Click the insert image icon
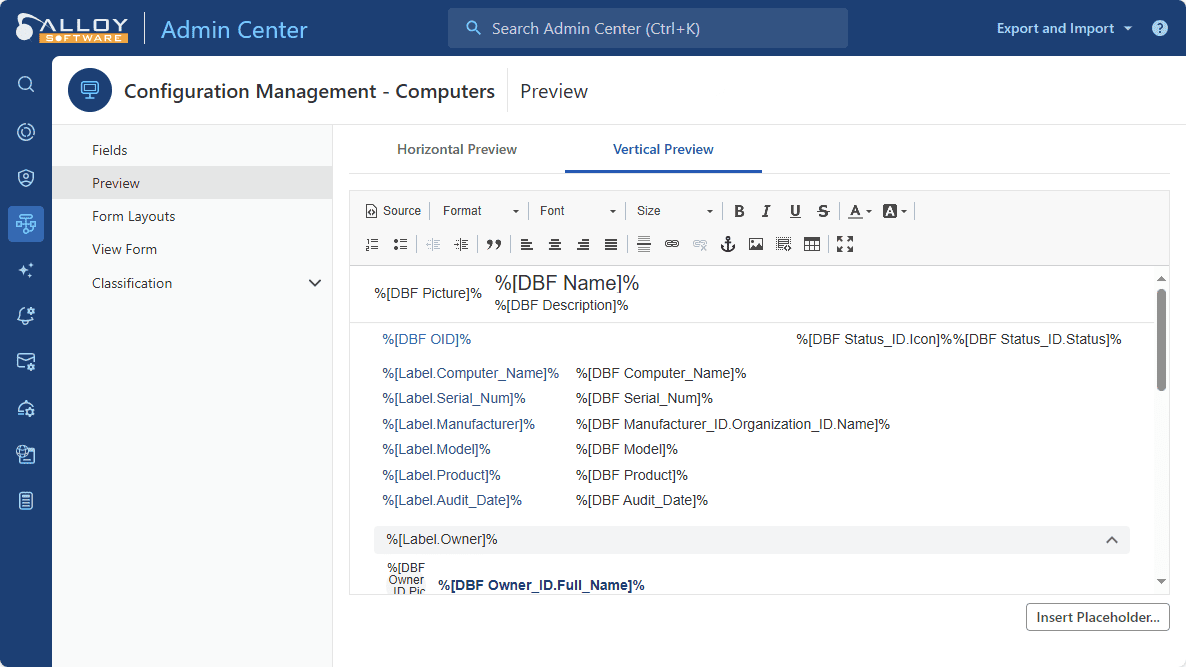Viewport: 1186px width, 667px height. pos(756,244)
